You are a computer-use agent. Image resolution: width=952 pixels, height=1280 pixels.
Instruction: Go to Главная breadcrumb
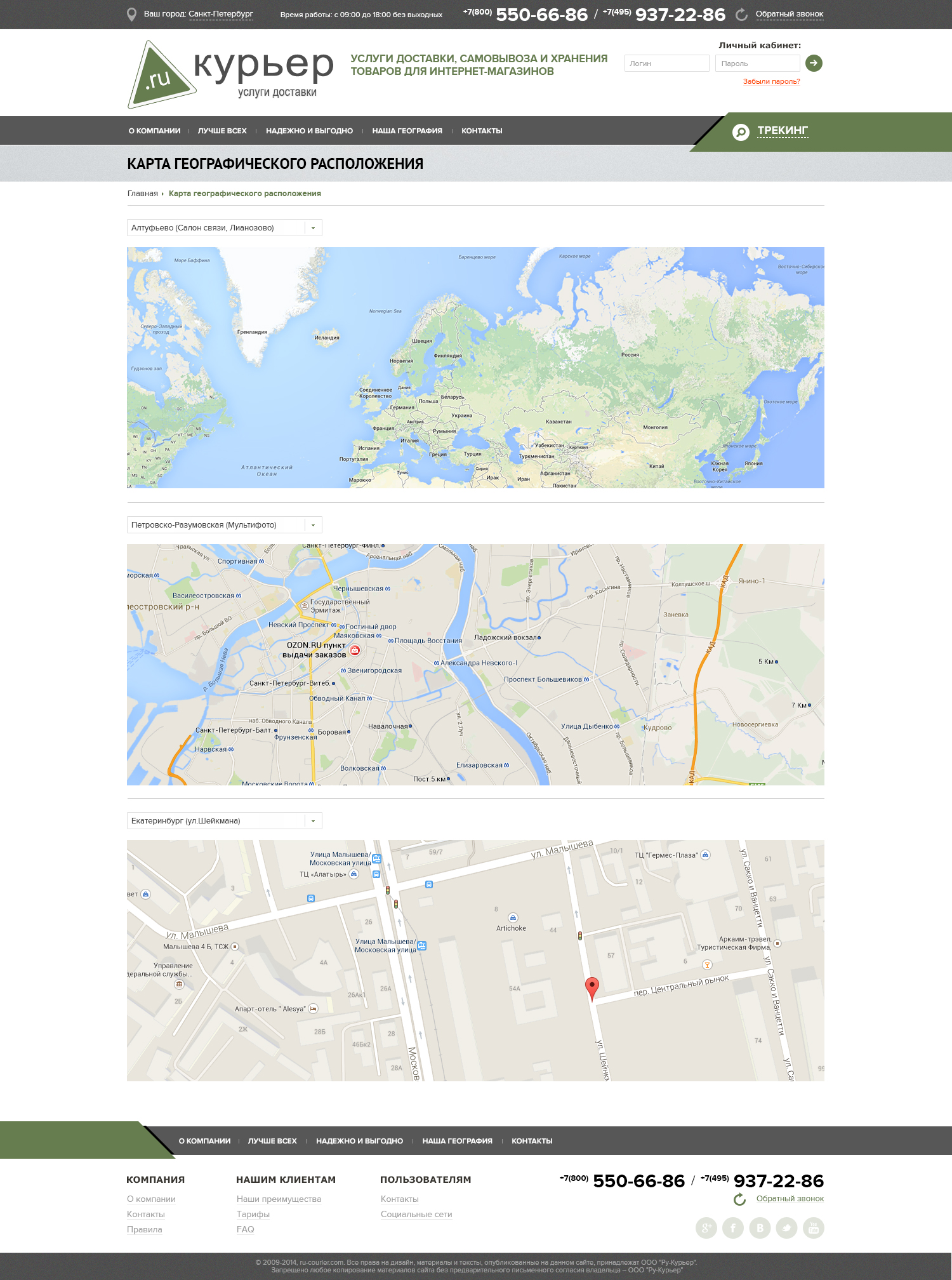(x=143, y=194)
